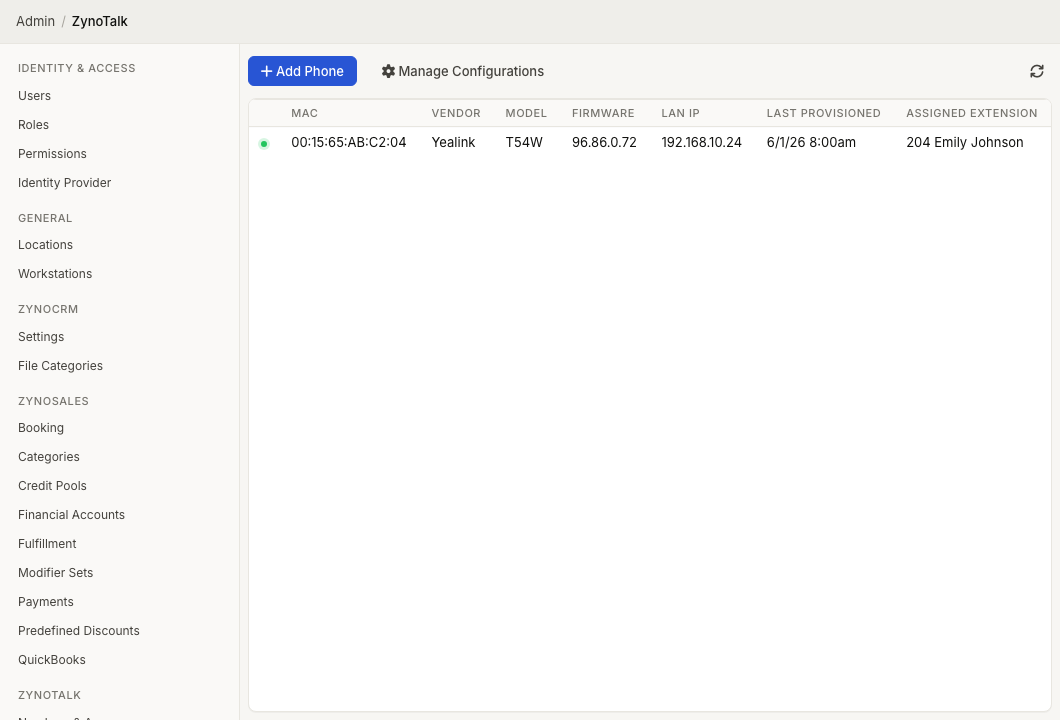
Task: Click the Yealink vendor cell
Action: 453,143
